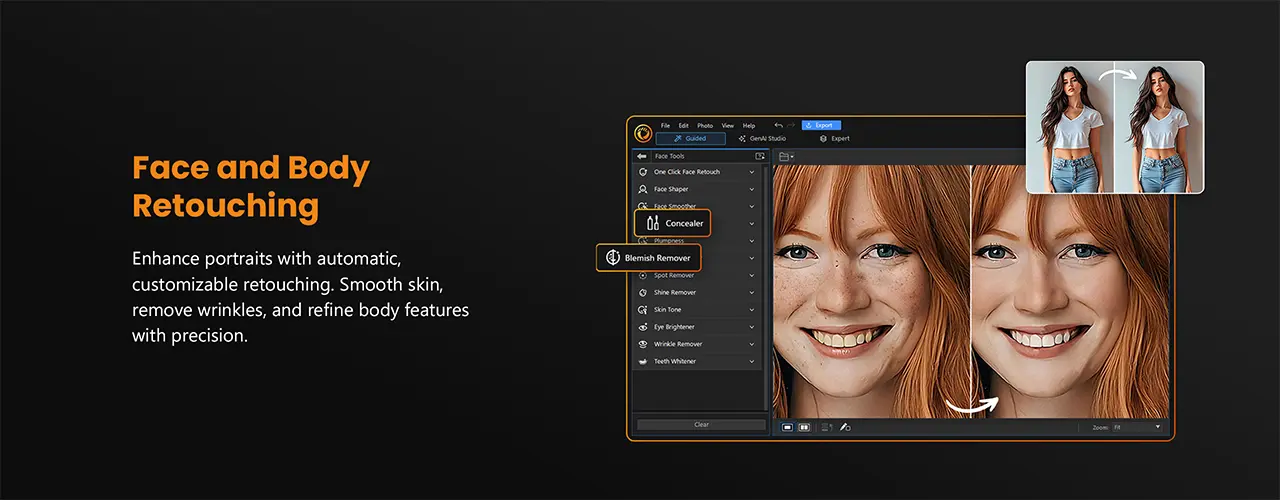Open the Zoom Fit dropdown
The height and width of the screenshot is (500, 1280).
(x=1138, y=427)
